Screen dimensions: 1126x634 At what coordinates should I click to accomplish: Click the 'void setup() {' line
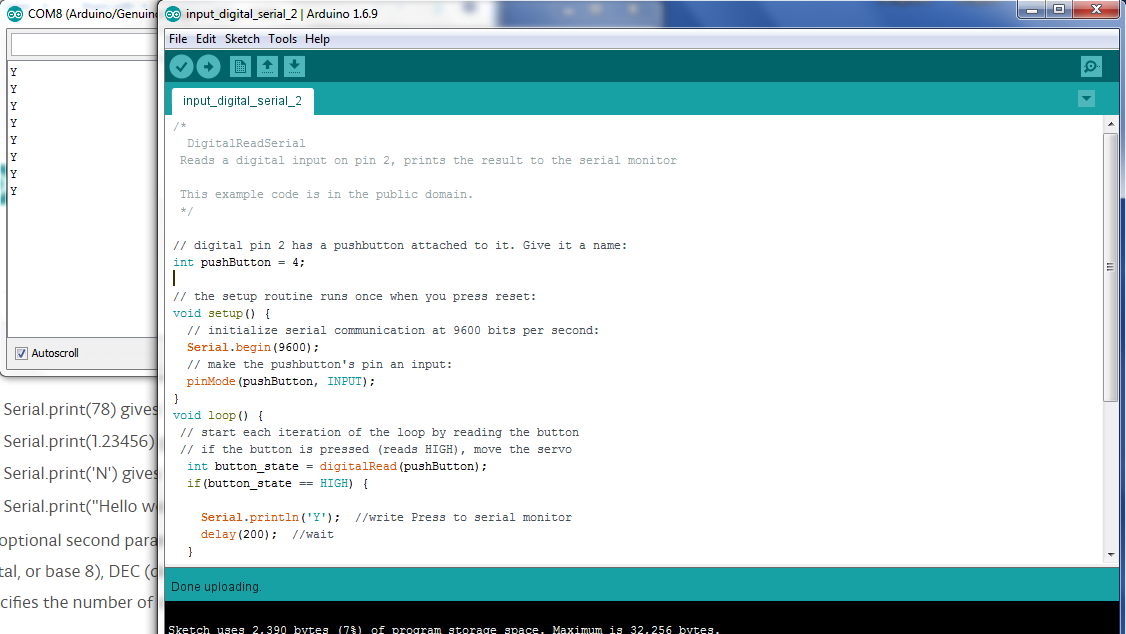coord(222,314)
